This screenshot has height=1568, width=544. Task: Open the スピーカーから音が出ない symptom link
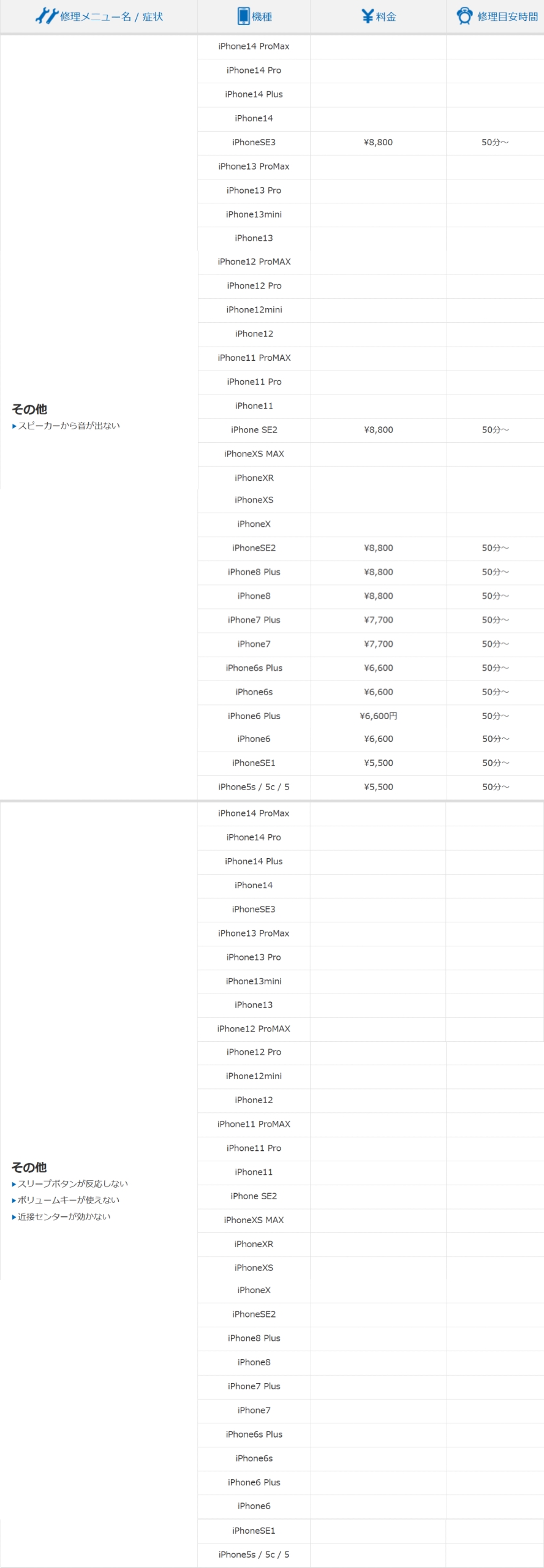pyautogui.click(x=69, y=426)
